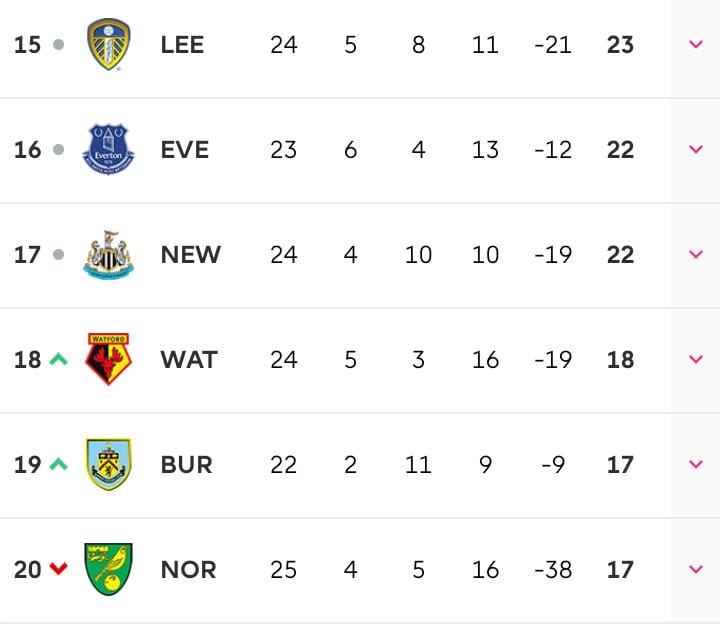The height and width of the screenshot is (628, 720).
Task: Click the Leeds United club crest
Action: pos(108,45)
